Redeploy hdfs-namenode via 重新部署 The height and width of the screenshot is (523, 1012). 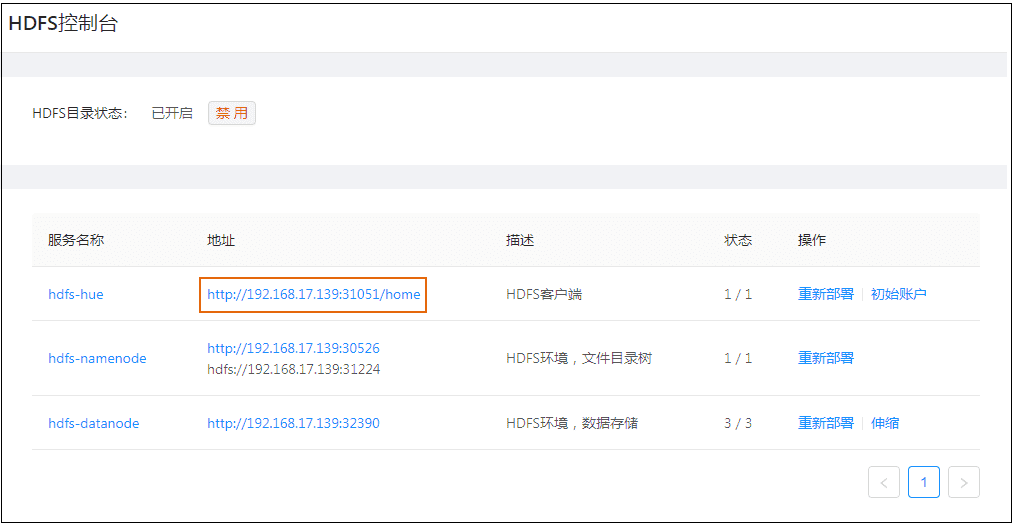click(825, 358)
